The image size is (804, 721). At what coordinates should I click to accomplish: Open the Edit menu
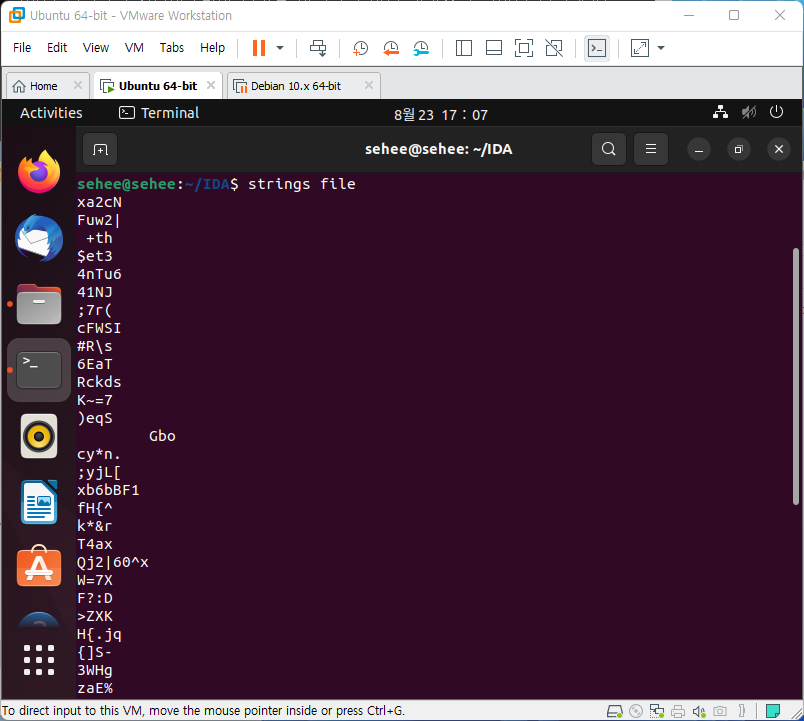pyautogui.click(x=57, y=48)
